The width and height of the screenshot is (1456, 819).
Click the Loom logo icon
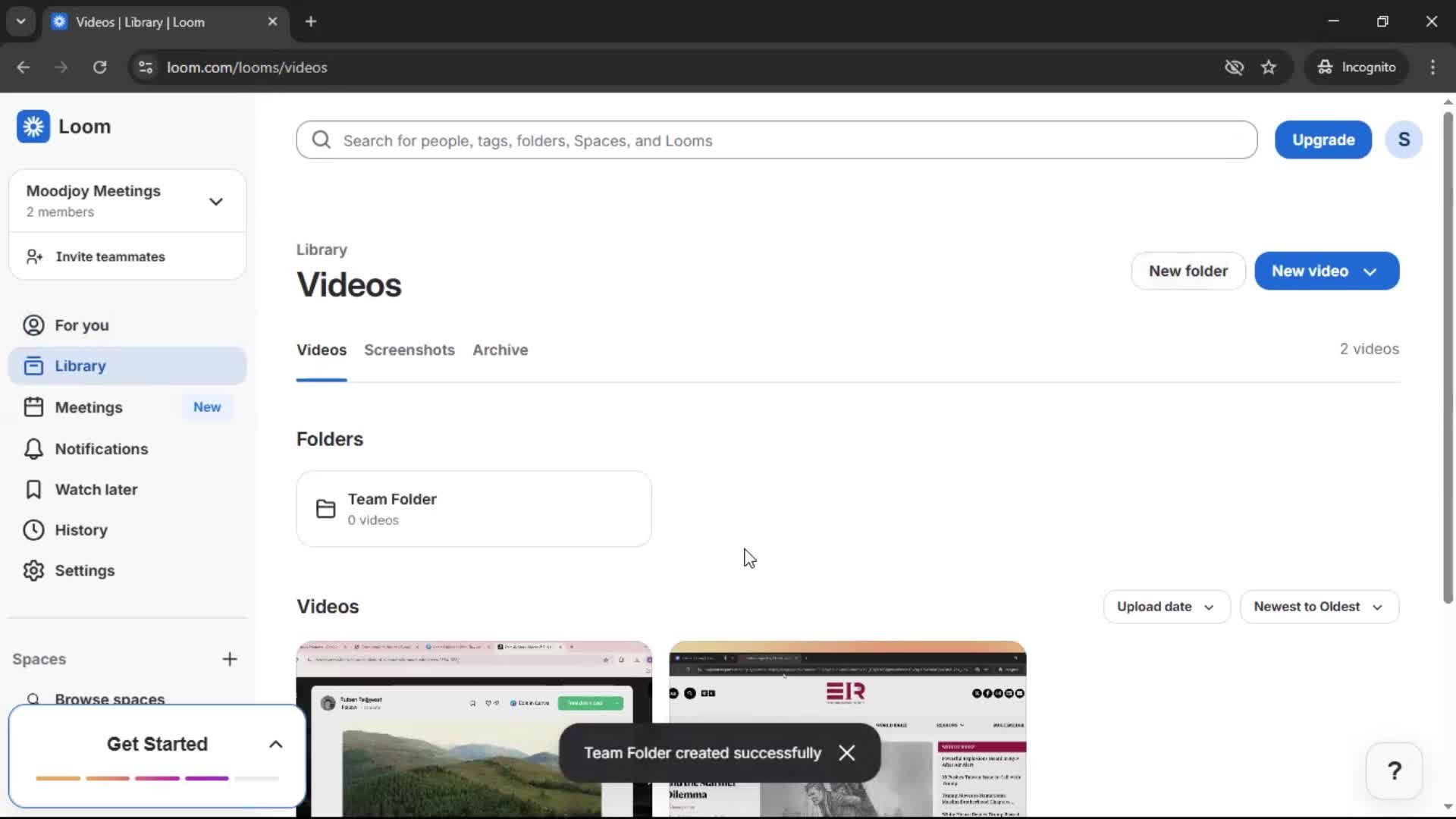[x=33, y=127]
